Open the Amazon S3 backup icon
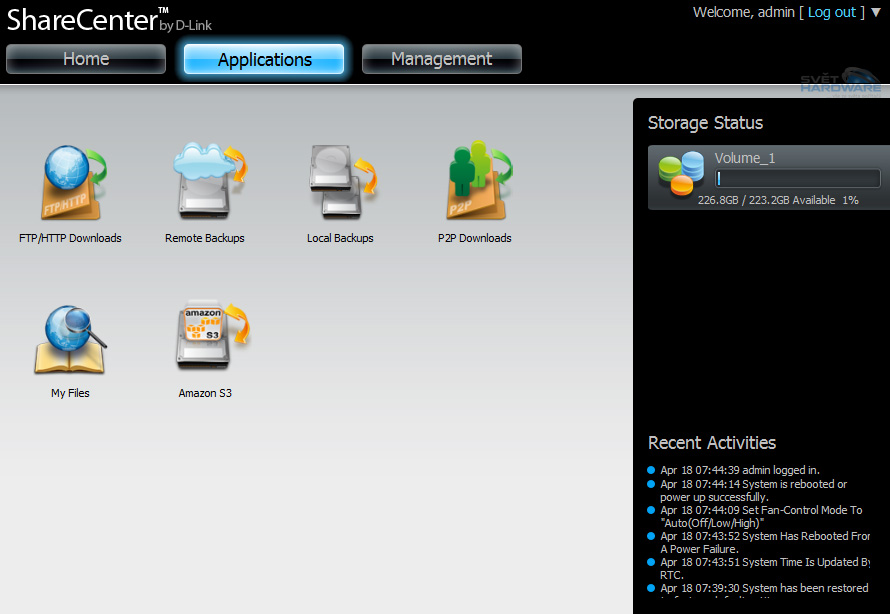 click(x=207, y=336)
